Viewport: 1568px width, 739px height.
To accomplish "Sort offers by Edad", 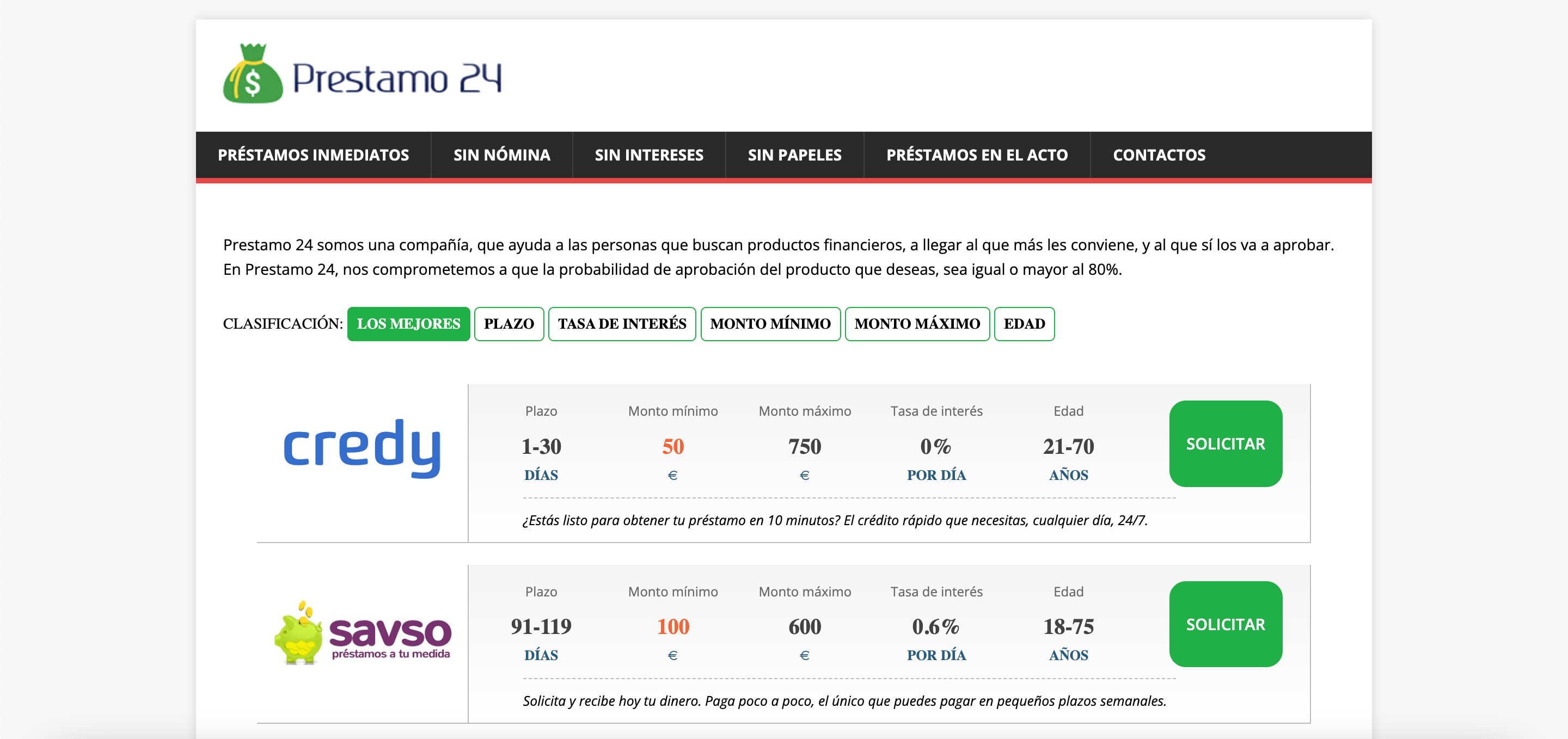I will tap(1024, 324).
